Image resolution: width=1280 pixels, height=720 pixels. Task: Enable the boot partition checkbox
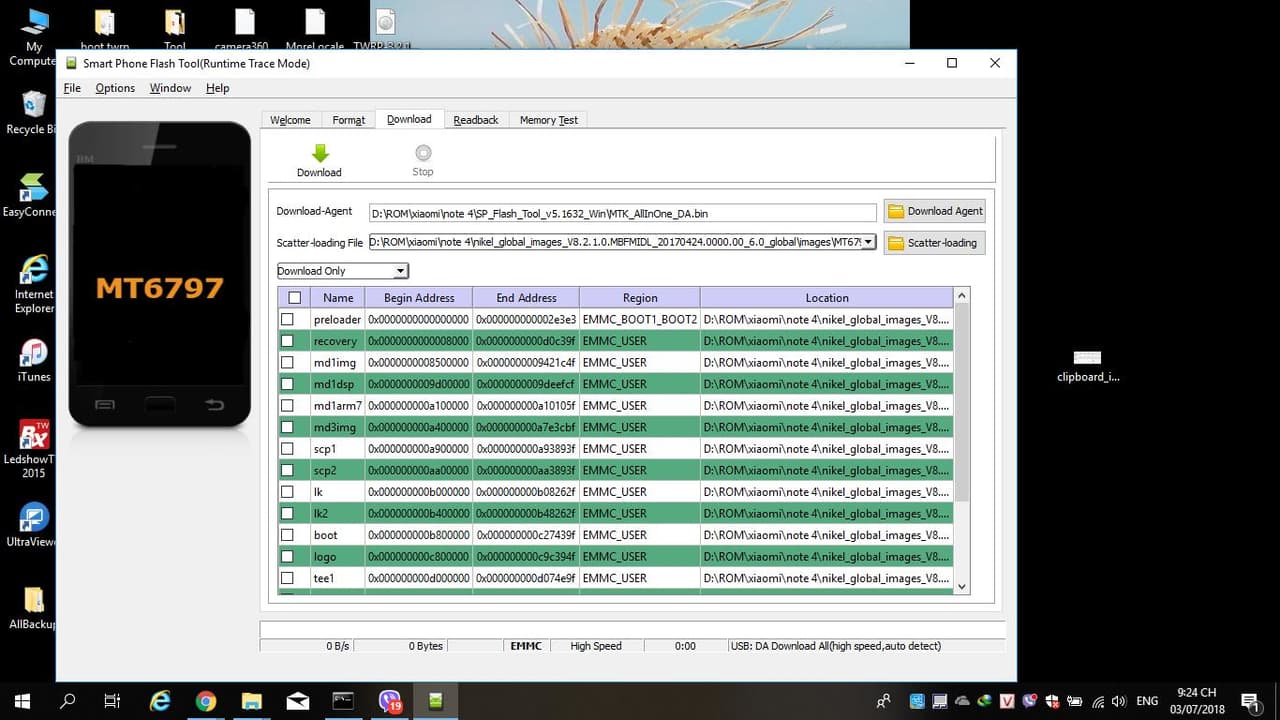click(288, 535)
